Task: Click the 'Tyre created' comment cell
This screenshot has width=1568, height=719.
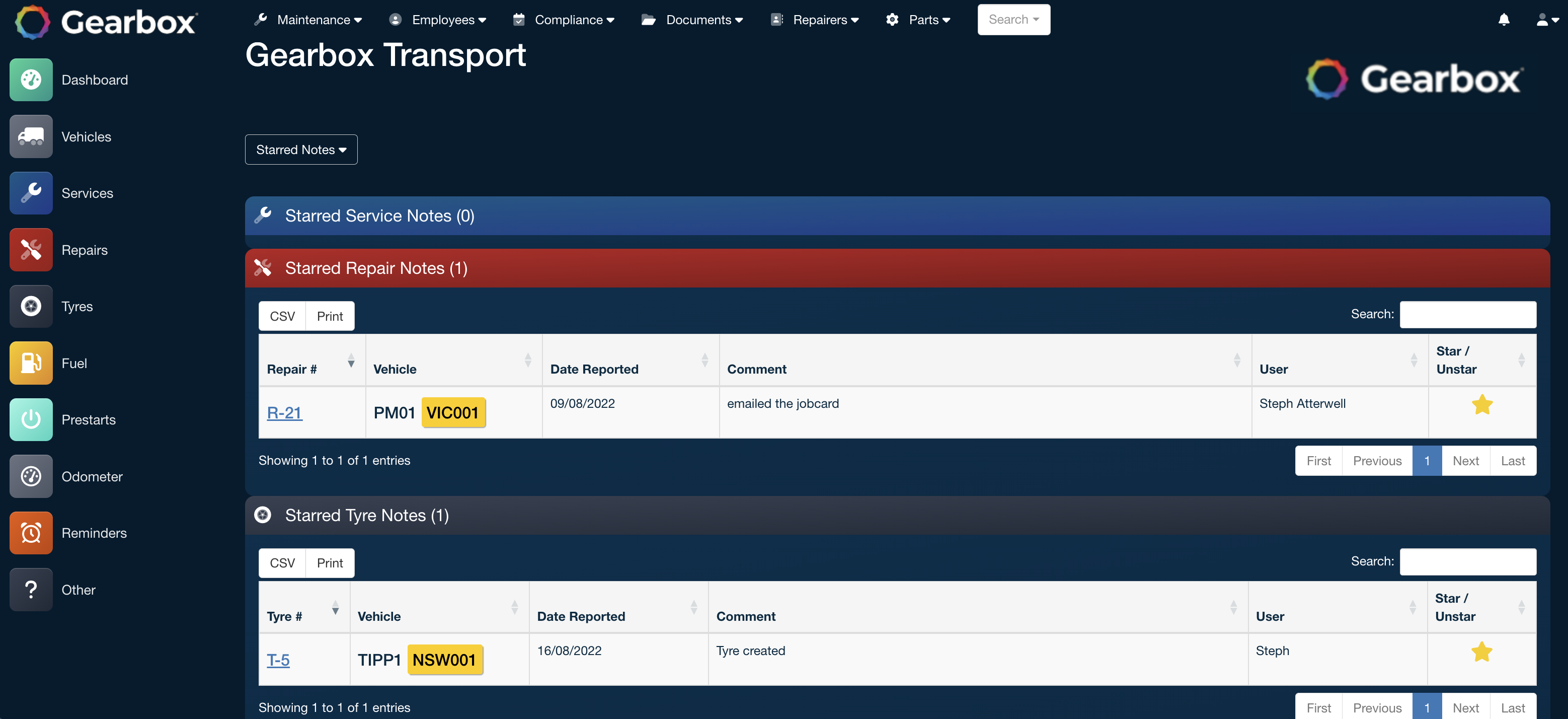Action: (x=978, y=659)
